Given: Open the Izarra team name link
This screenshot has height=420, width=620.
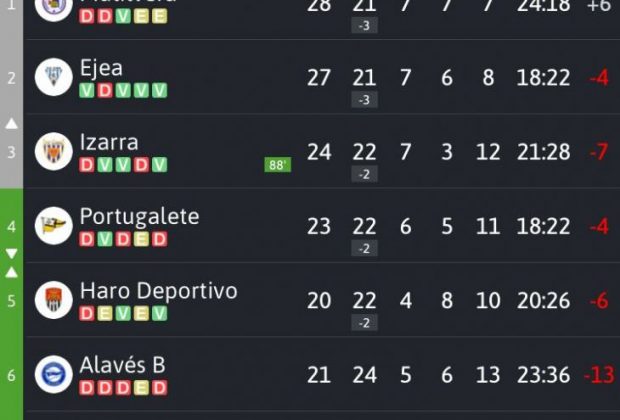Looking at the screenshot, I should point(109,142).
